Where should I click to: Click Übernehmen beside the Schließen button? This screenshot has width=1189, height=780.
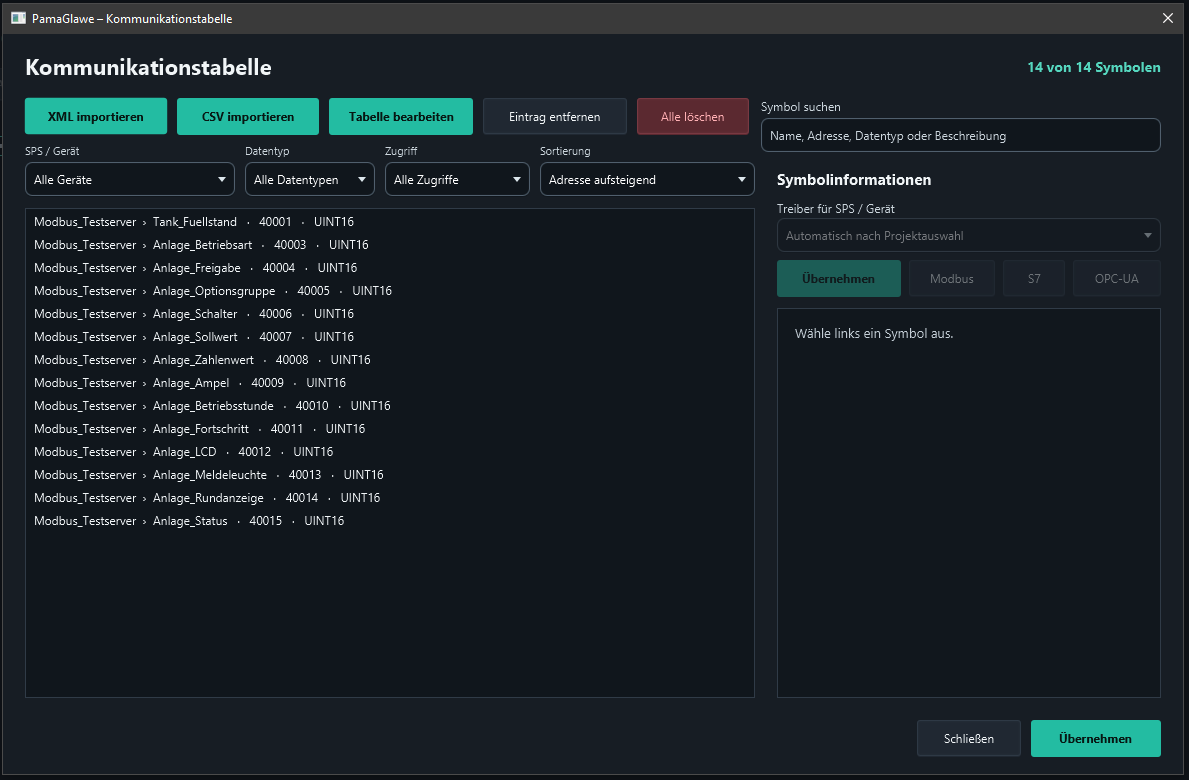tap(1096, 738)
